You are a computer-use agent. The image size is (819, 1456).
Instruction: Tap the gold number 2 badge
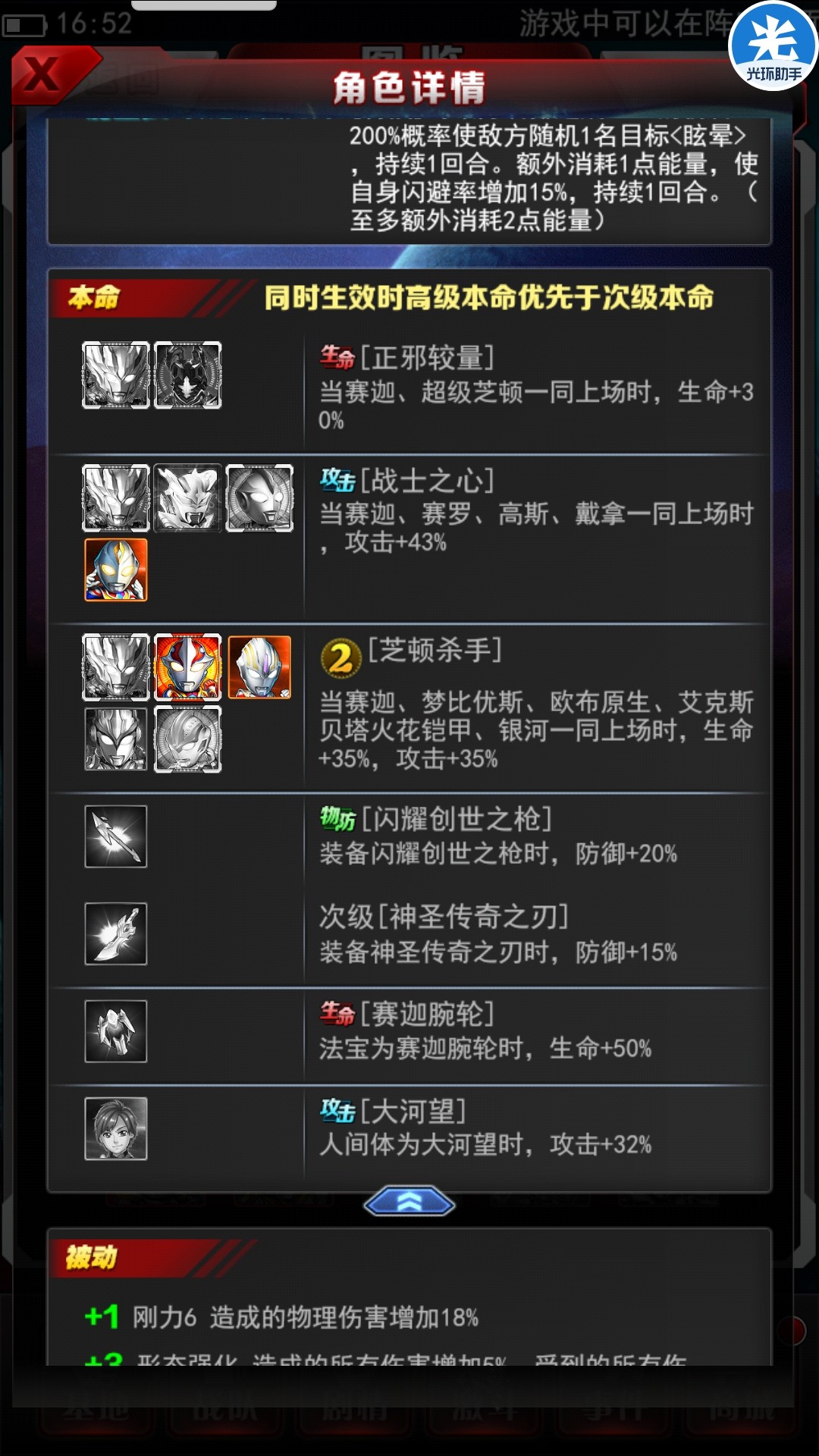point(340,658)
